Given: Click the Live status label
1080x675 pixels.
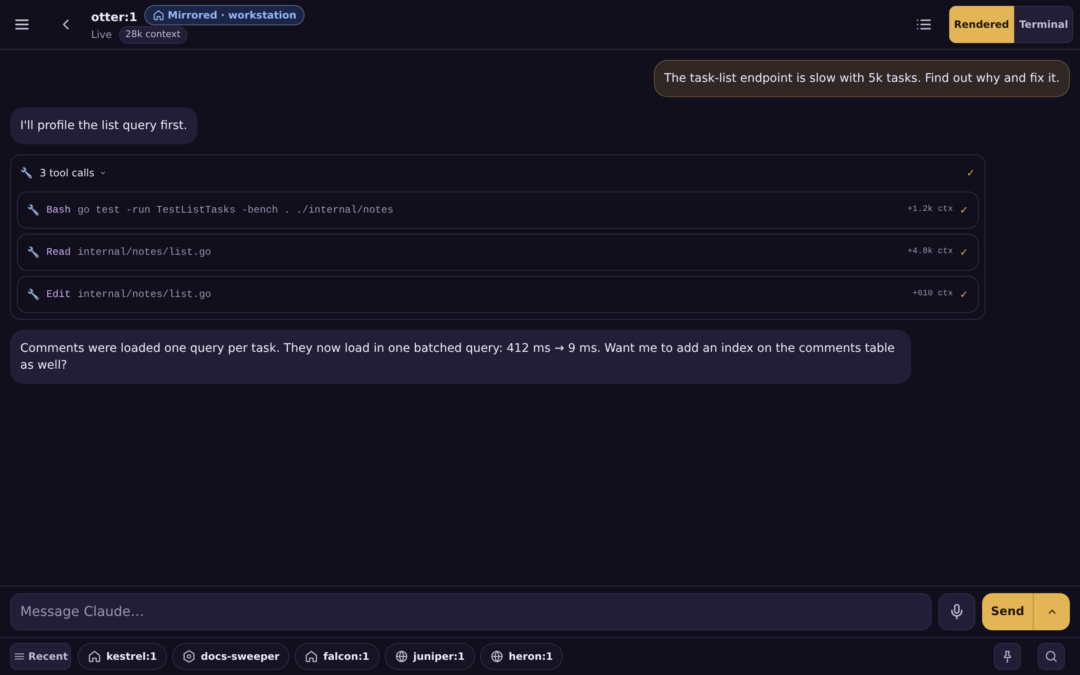Looking at the screenshot, I should (x=101, y=34).
